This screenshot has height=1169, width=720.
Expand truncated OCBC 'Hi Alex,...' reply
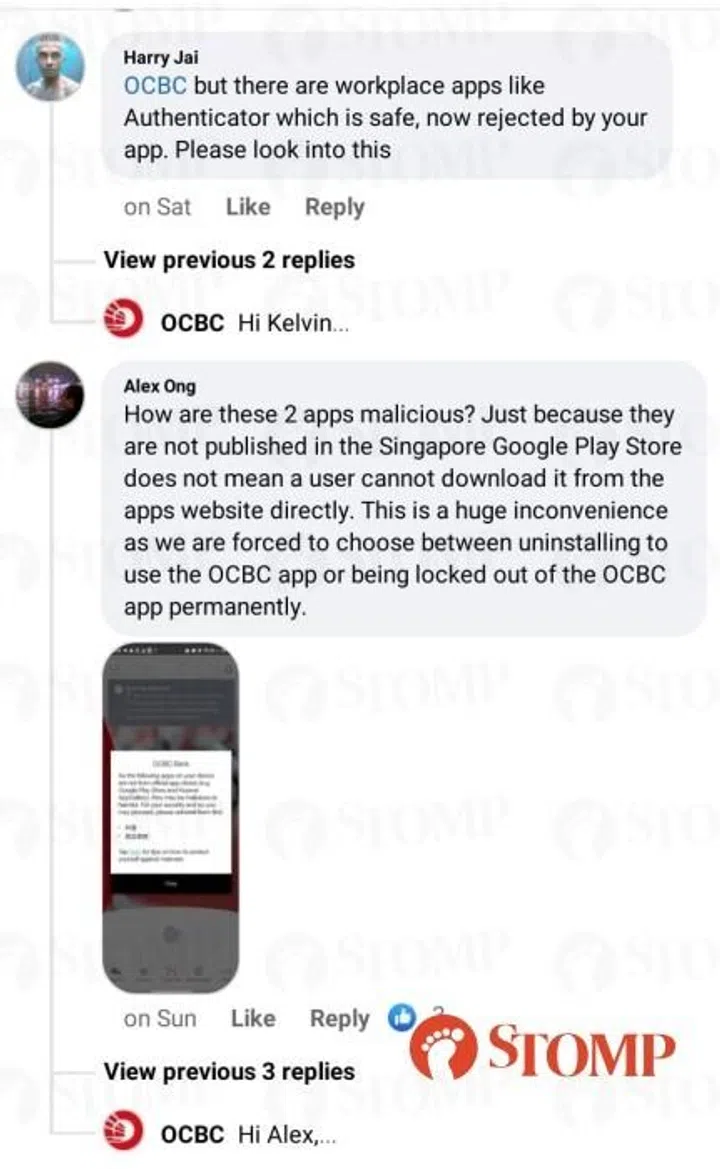click(x=287, y=1135)
